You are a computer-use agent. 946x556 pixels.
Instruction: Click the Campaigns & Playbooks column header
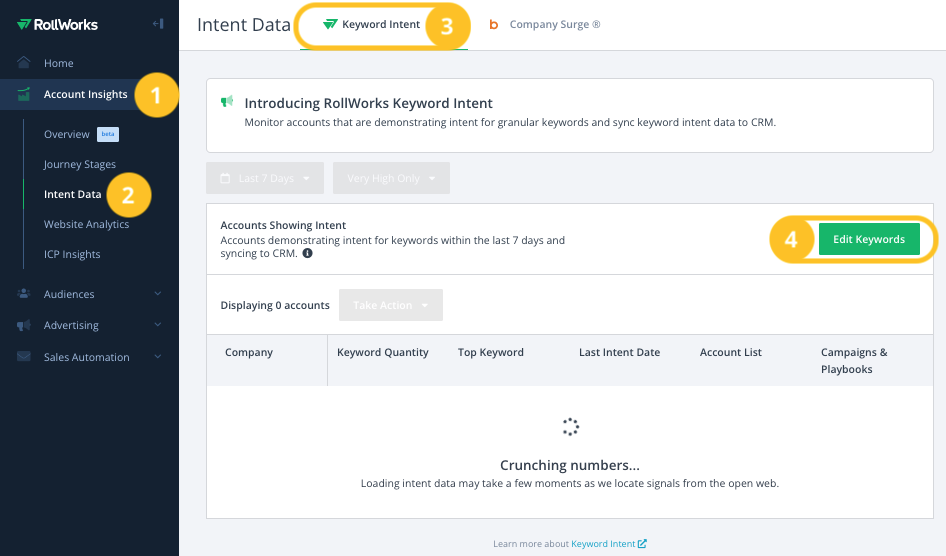coord(854,361)
